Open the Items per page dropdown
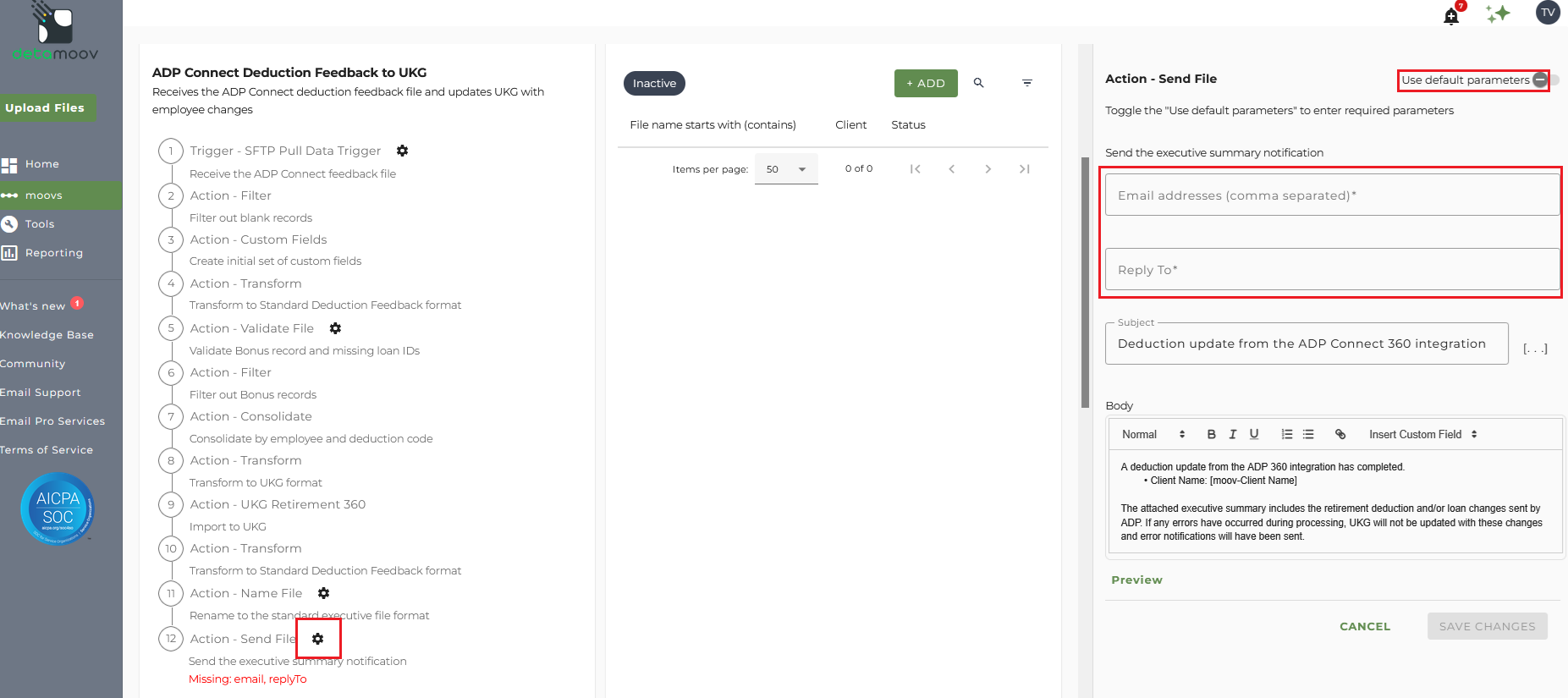This screenshot has width=1568, height=698. 786,169
